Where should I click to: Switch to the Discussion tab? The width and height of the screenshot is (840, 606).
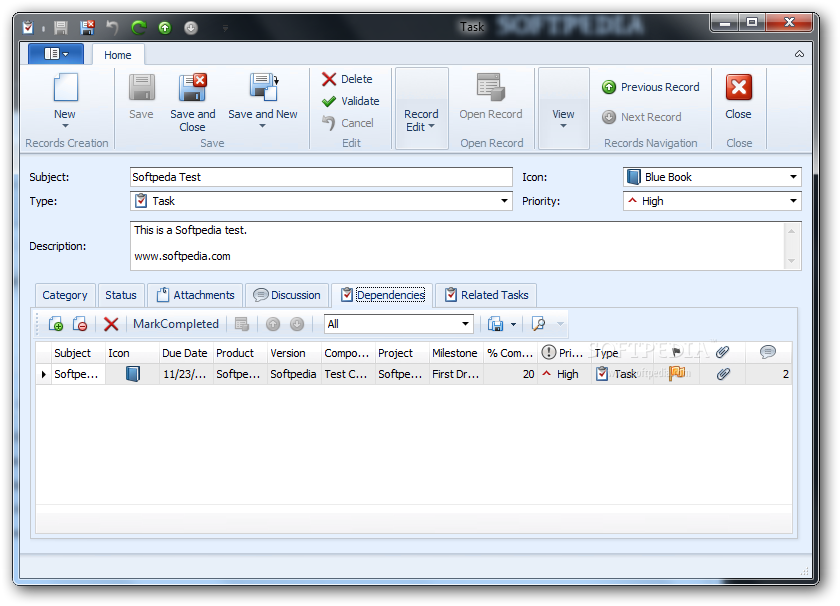tap(287, 295)
